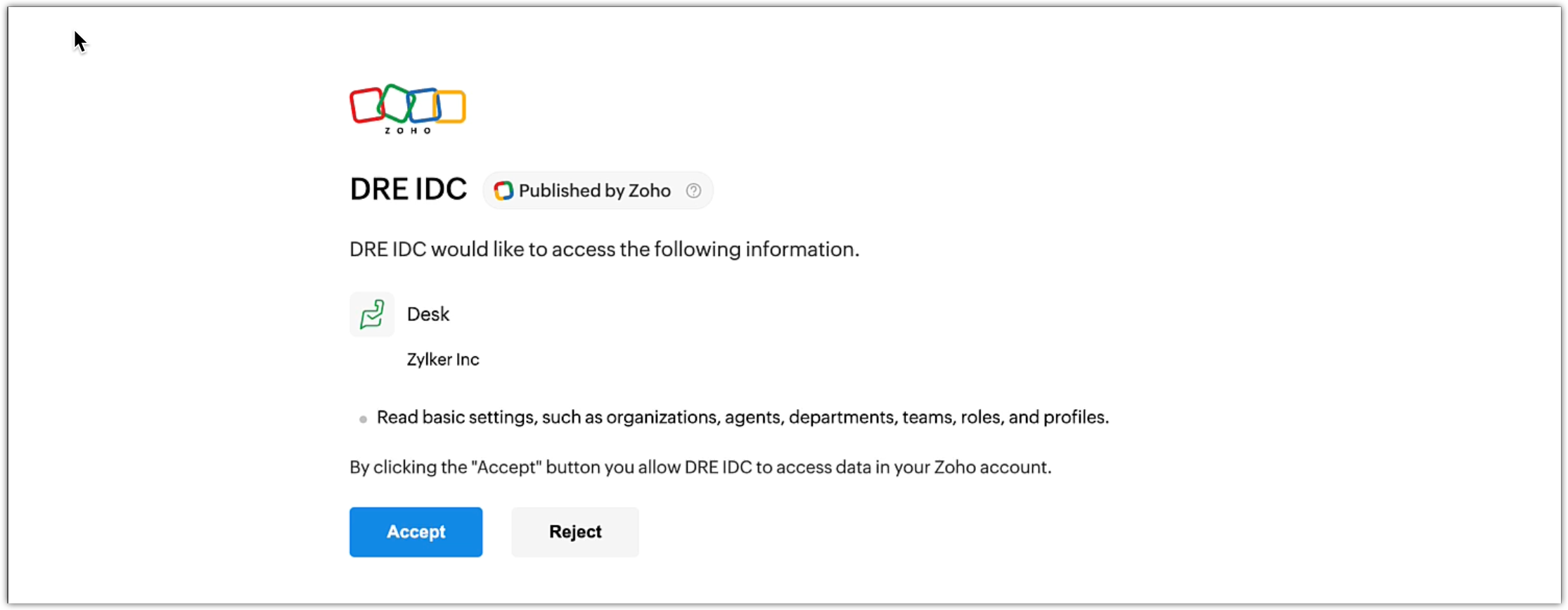
Task: Open the help question mark icon
Action: coord(693,190)
